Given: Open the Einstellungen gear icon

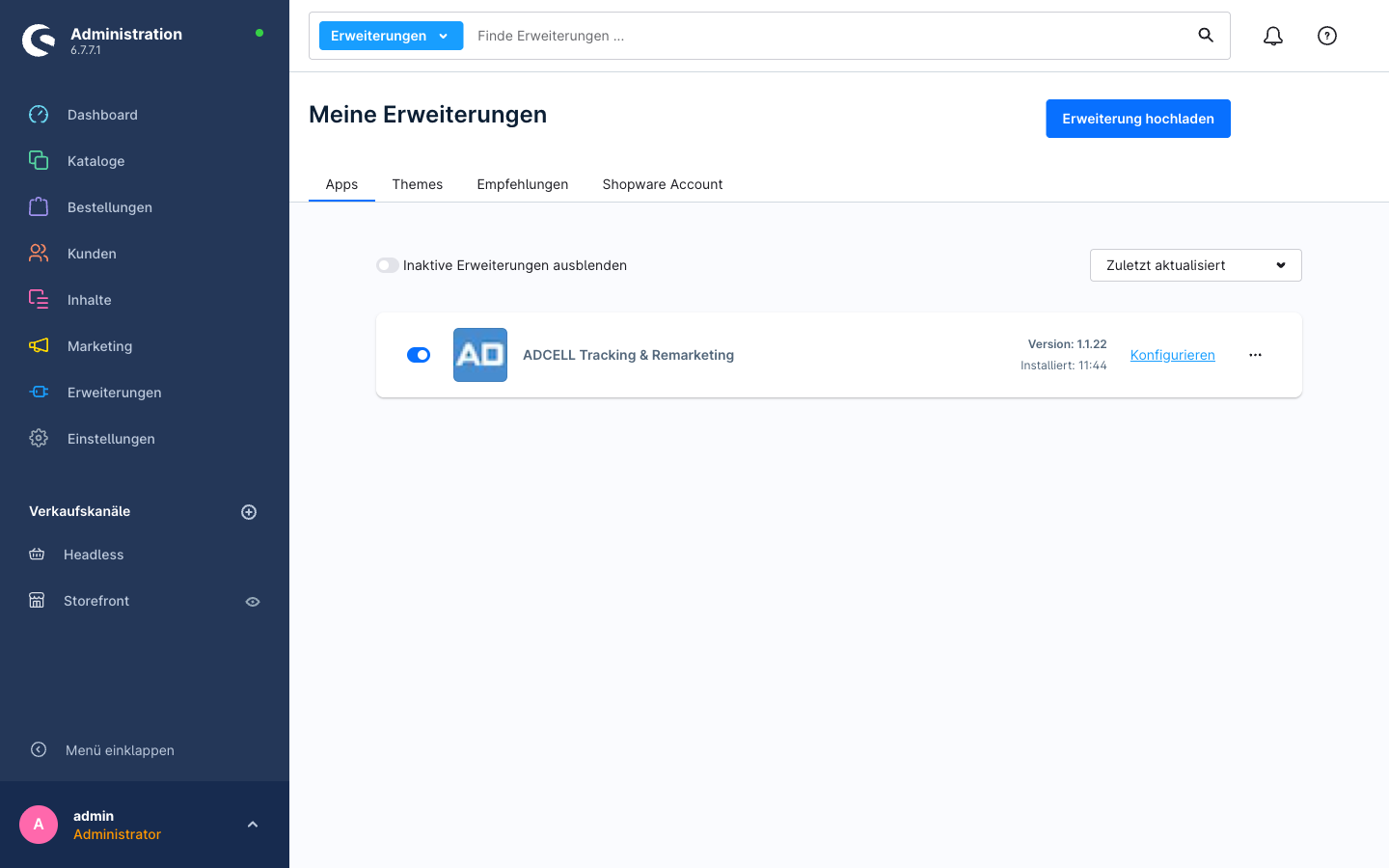Looking at the screenshot, I should pos(39,439).
